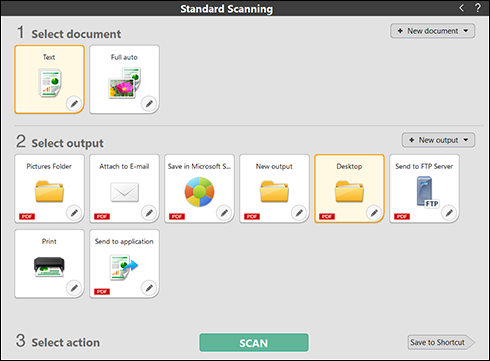Click the Select output heading text
This screenshot has width=490, height=361.
[67, 143]
